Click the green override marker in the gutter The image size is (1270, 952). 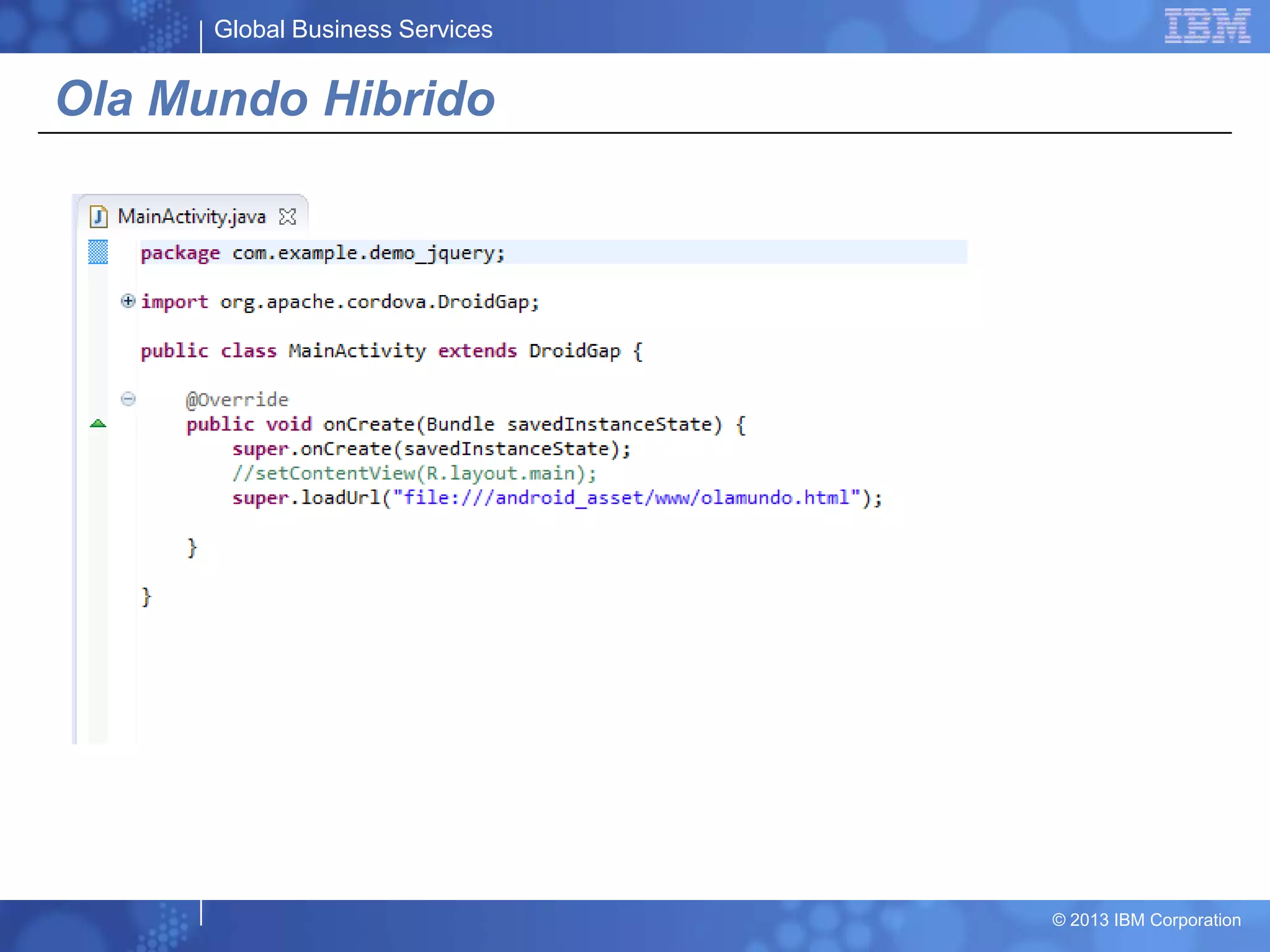point(98,424)
